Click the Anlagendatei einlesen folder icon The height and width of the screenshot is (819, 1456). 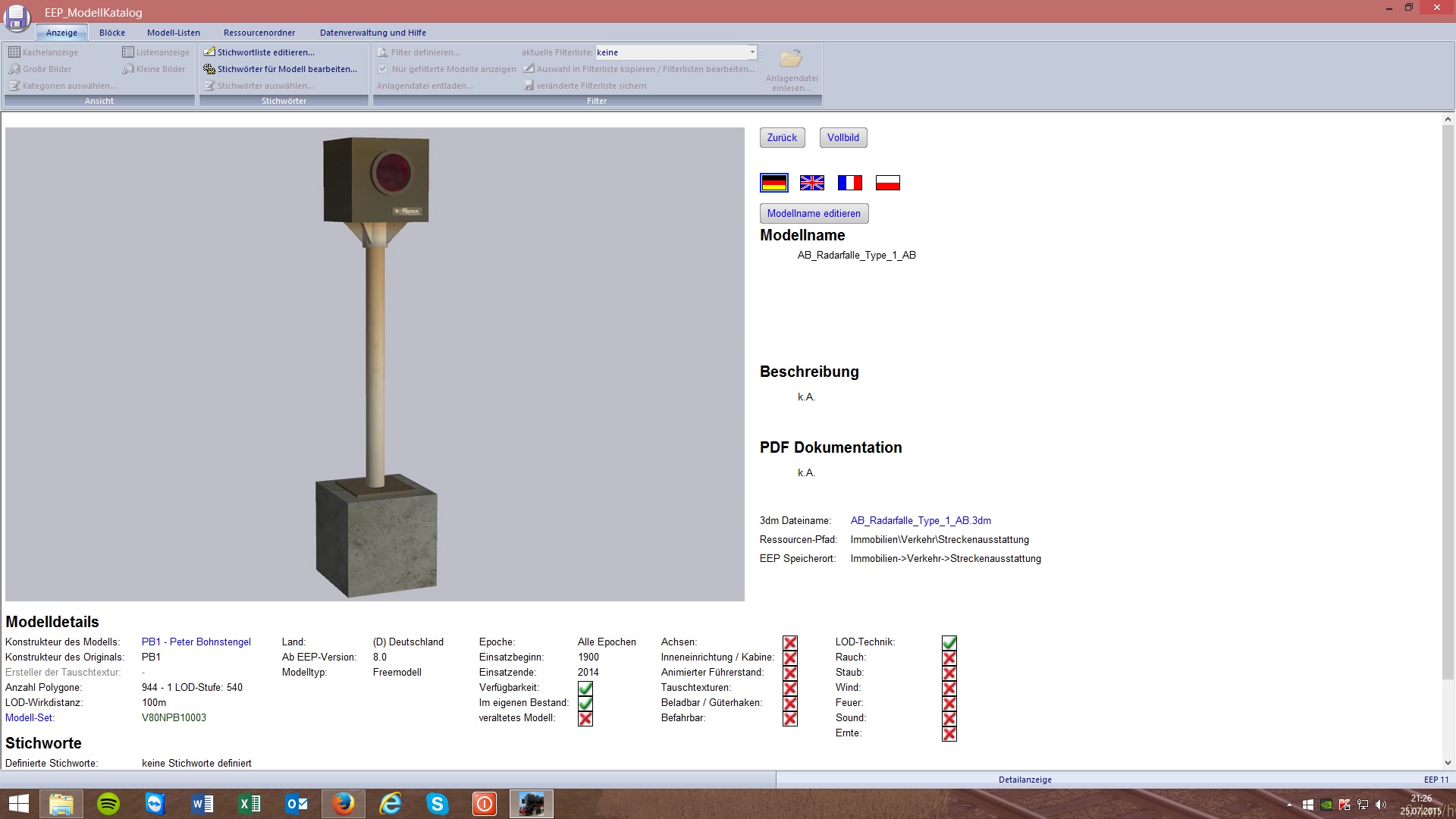[x=791, y=59]
